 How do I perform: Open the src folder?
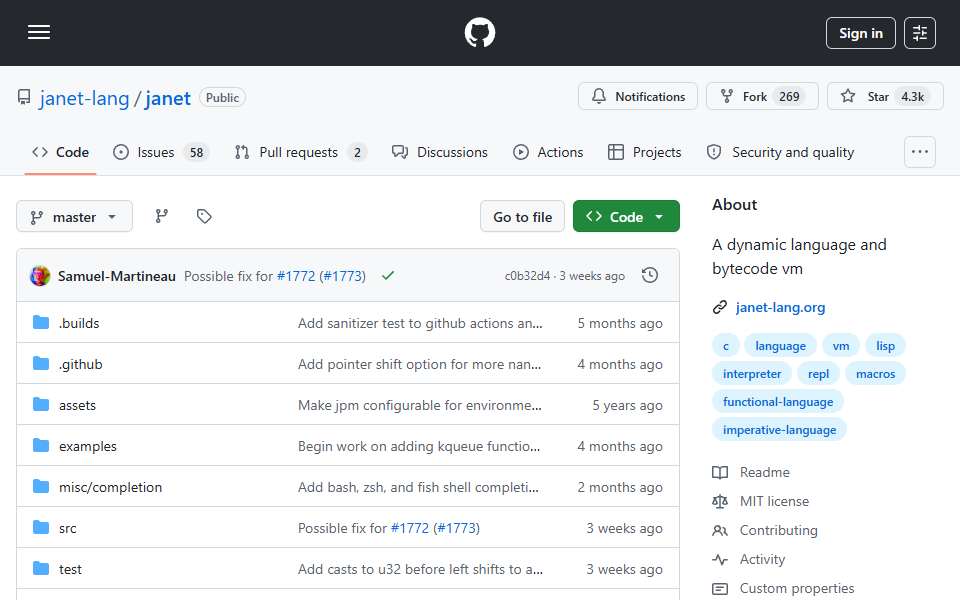(x=67, y=528)
